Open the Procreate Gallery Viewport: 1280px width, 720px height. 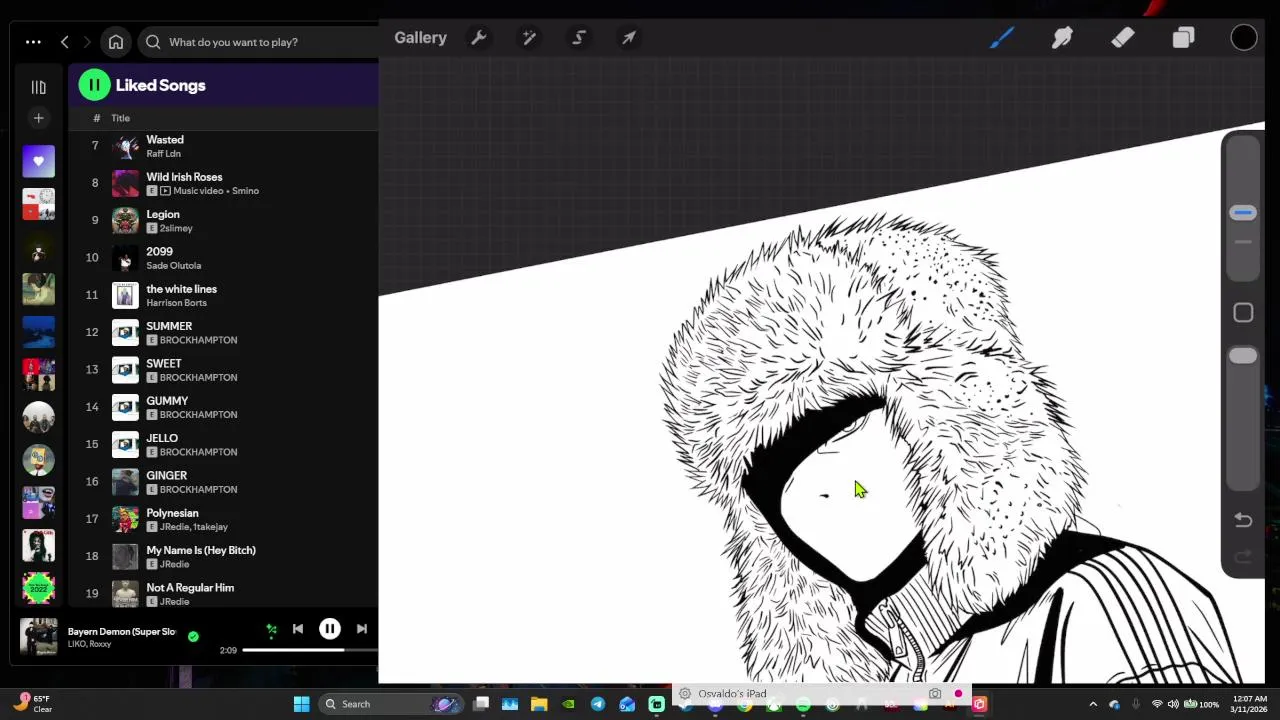pos(420,38)
